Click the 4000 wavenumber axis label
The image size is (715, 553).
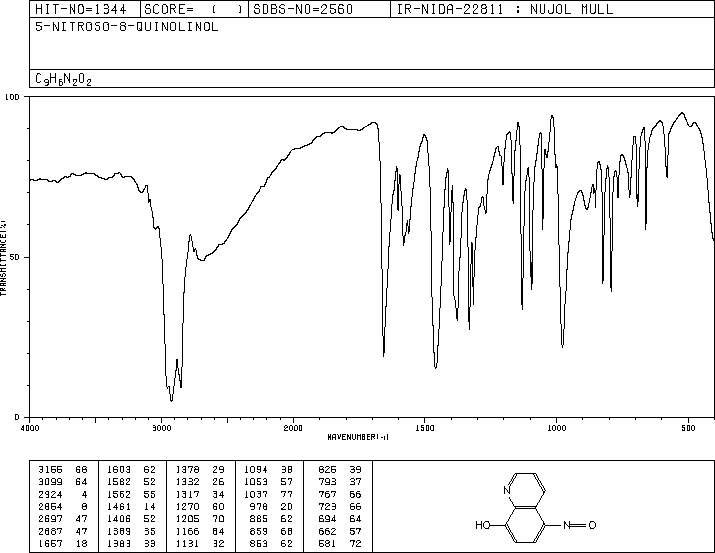pos(30,428)
